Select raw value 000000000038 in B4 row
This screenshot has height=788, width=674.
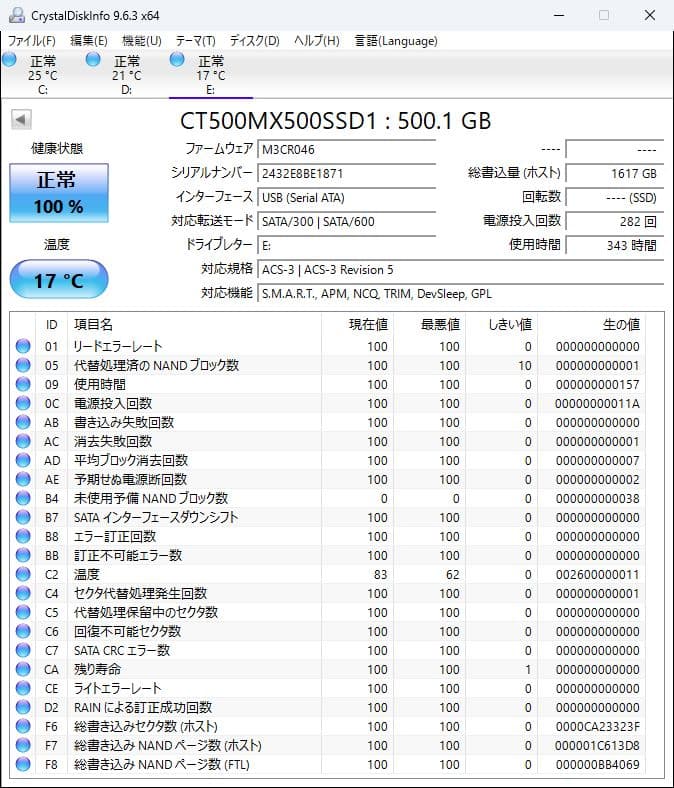pos(598,499)
